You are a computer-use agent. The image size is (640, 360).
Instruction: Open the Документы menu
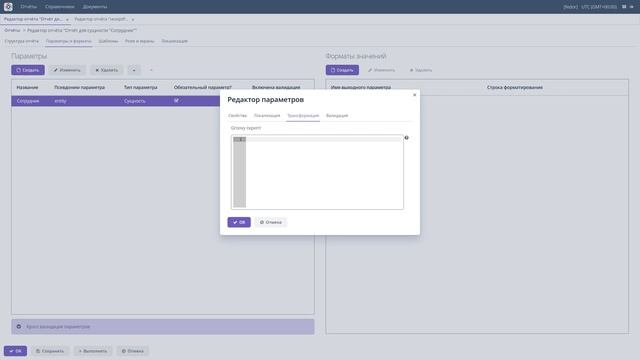tap(95, 7)
